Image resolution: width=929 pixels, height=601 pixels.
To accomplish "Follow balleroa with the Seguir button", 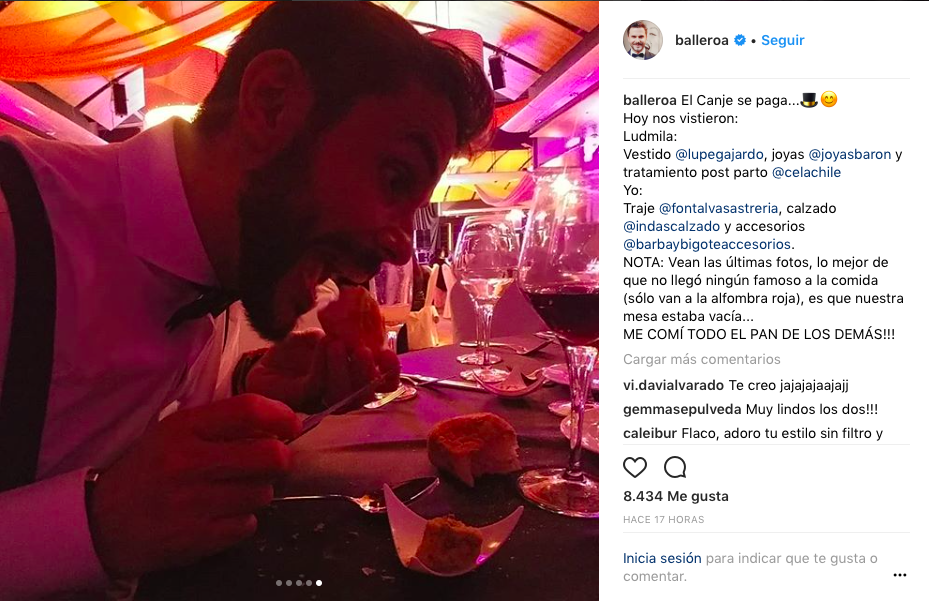I will [782, 41].
